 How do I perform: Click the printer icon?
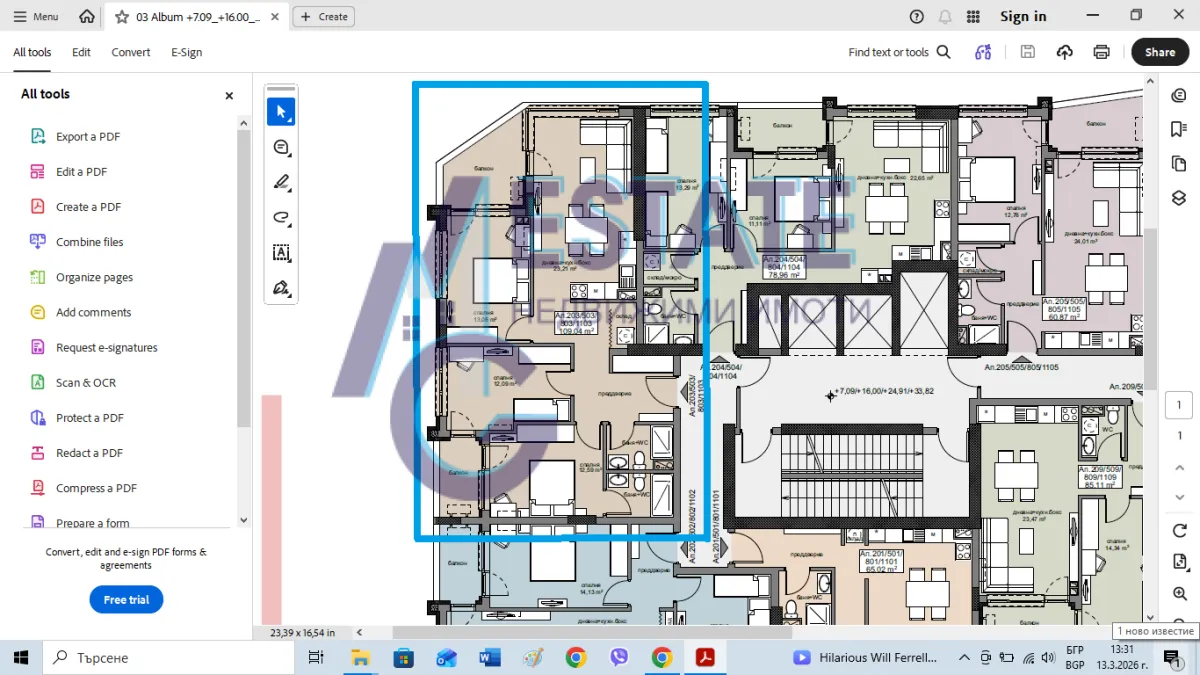coord(1101,52)
